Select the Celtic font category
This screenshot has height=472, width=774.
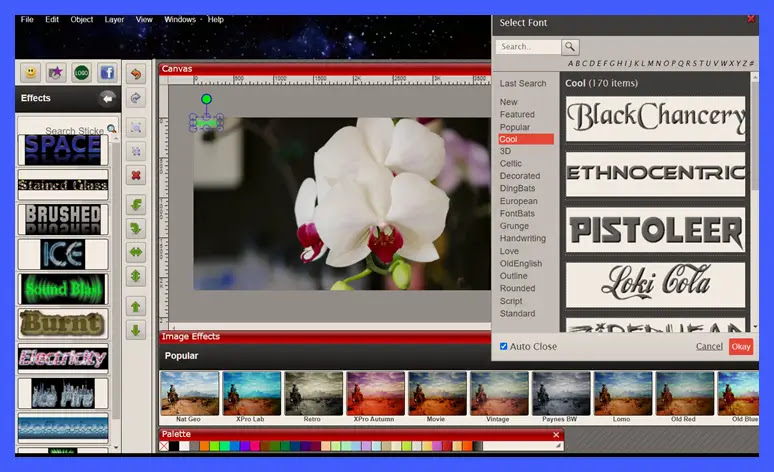pyautogui.click(x=510, y=163)
